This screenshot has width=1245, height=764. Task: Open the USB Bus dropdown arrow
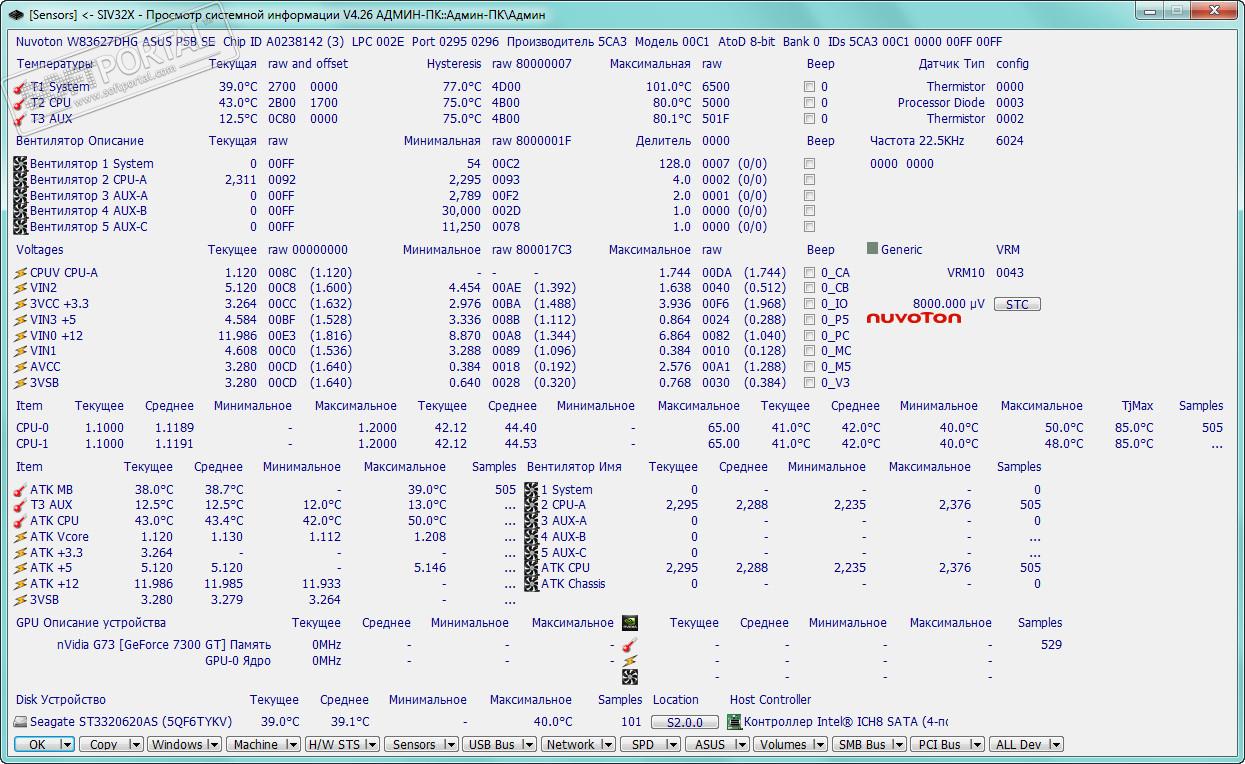pyautogui.click(x=528, y=745)
